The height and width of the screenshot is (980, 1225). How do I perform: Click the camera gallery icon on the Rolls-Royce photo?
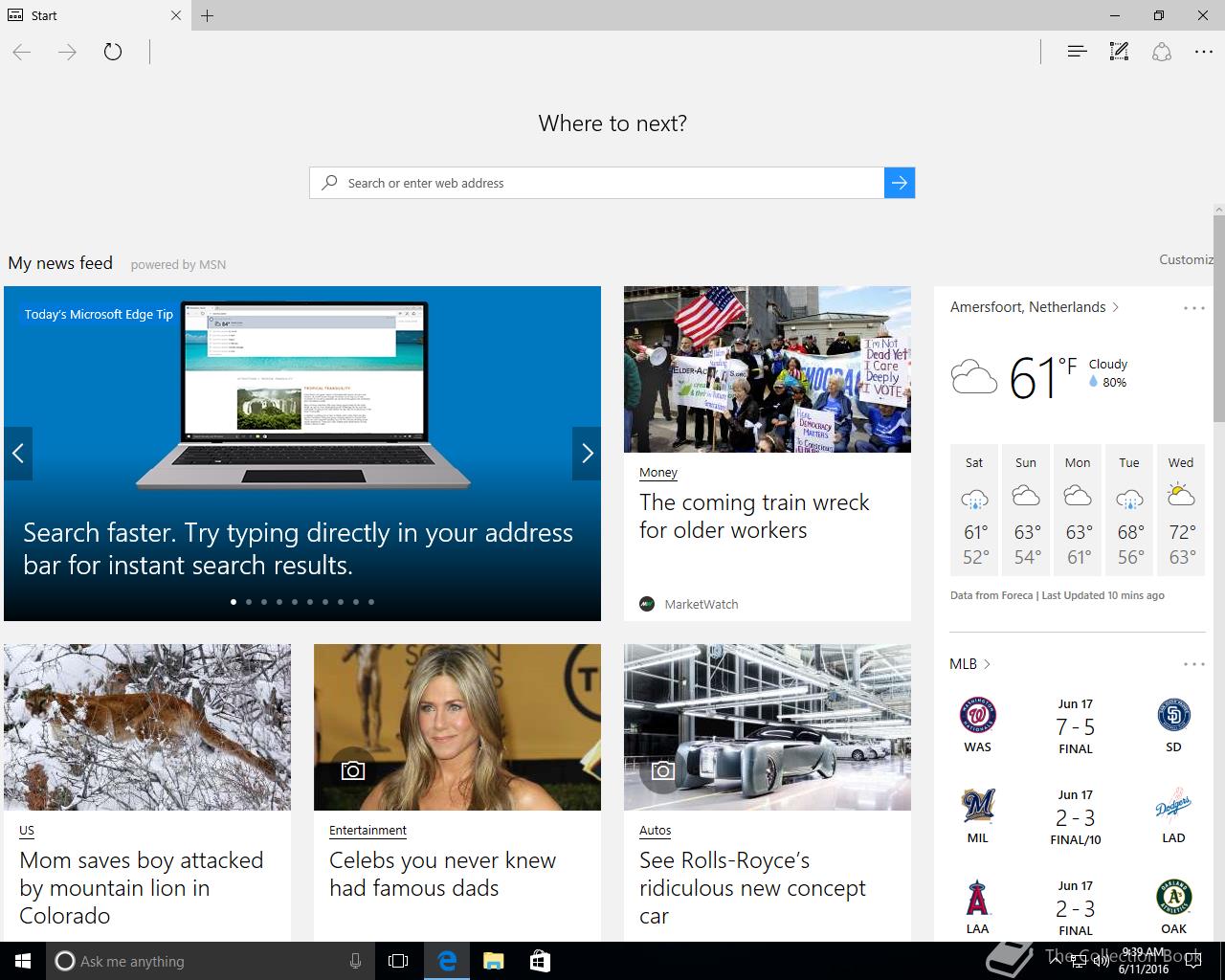(663, 770)
